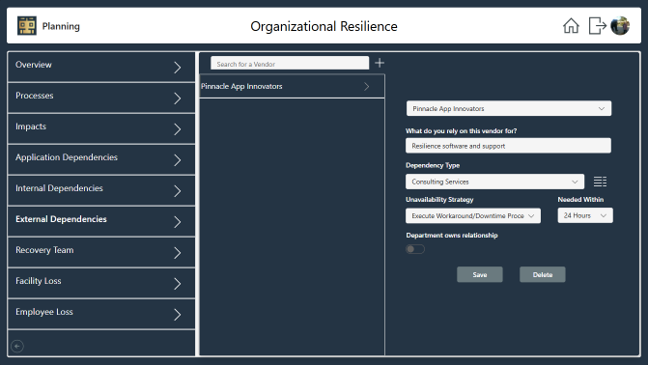Open the Processes section
This screenshot has width=648, height=365.
tap(101, 98)
